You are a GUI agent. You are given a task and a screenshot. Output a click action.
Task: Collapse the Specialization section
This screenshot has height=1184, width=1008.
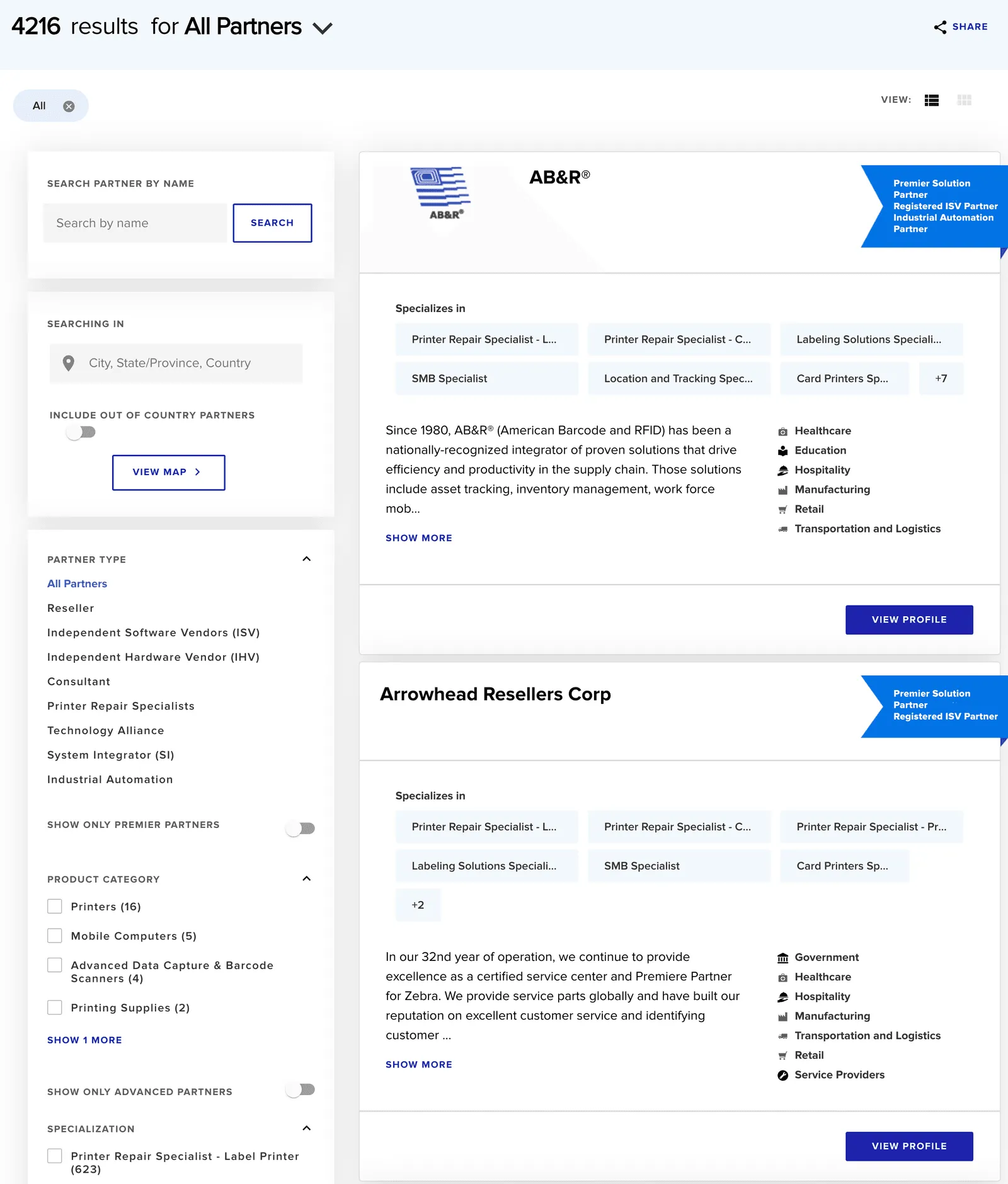click(x=307, y=1129)
